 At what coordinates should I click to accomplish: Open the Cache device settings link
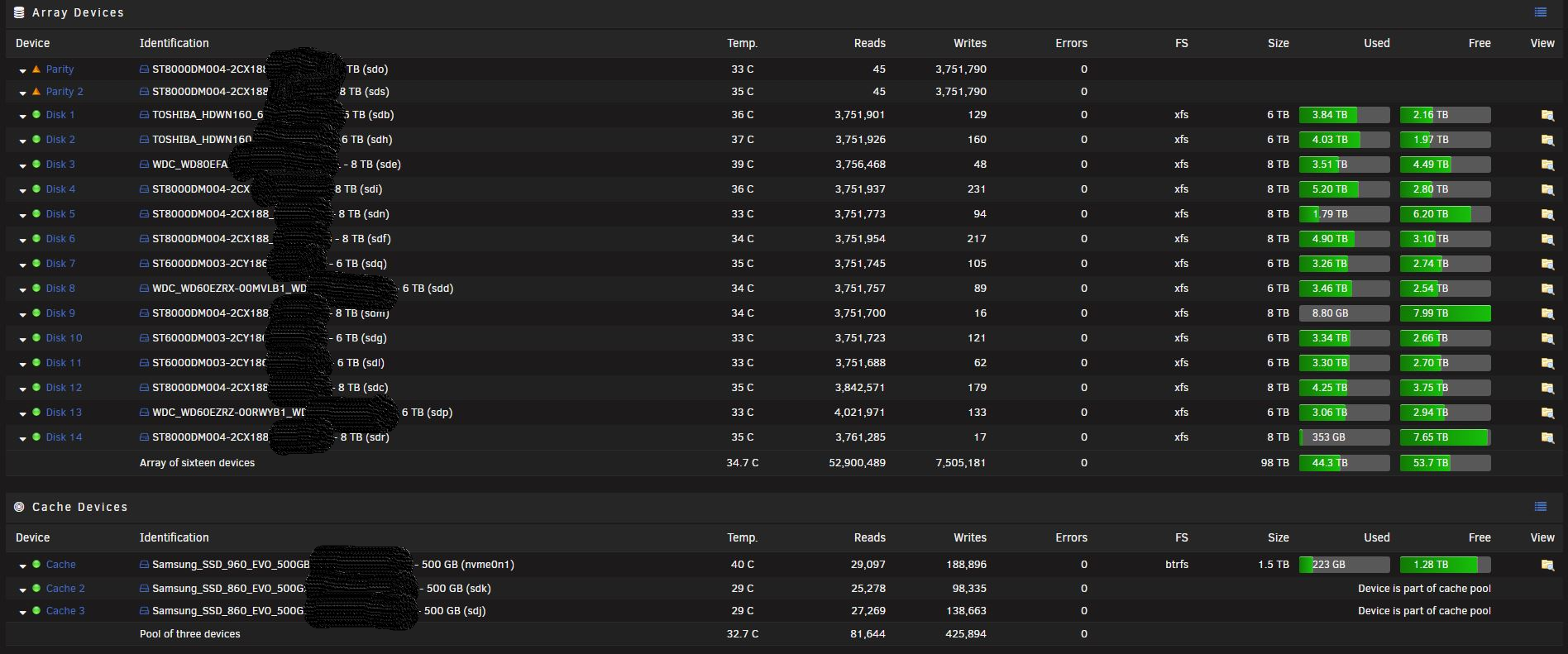(x=60, y=565)
